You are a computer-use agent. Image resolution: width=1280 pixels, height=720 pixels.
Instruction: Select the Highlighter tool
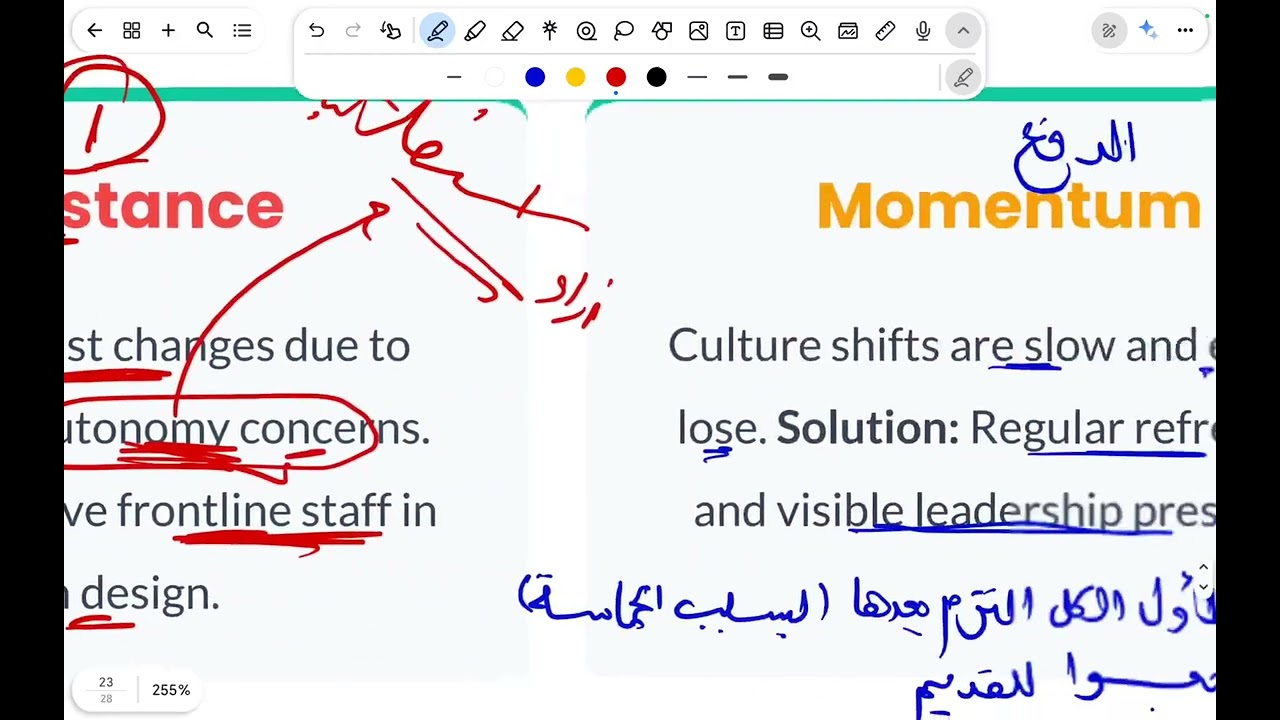[475, 31]
